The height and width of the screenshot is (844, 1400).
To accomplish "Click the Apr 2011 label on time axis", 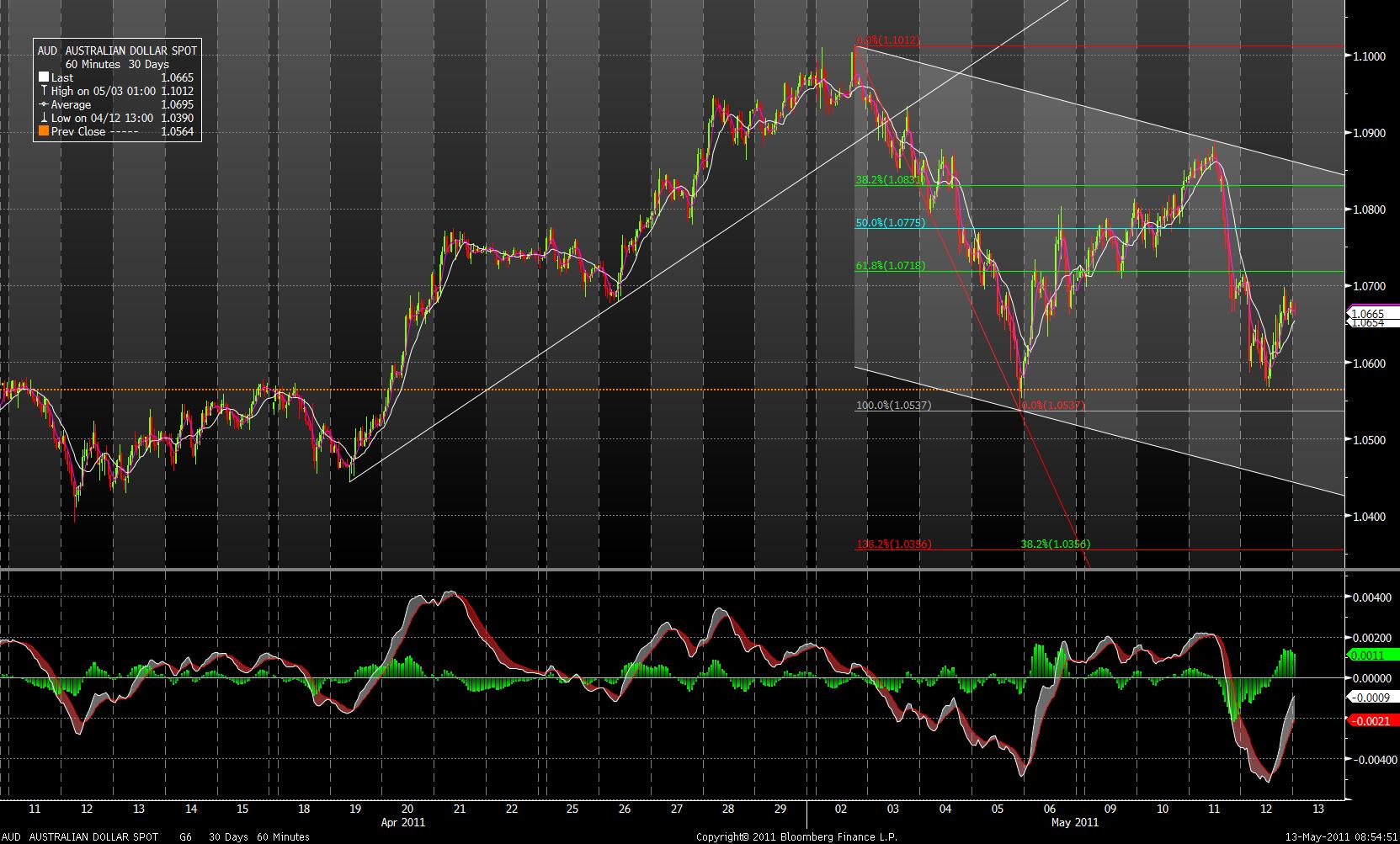I will click(x=403, y=822).
